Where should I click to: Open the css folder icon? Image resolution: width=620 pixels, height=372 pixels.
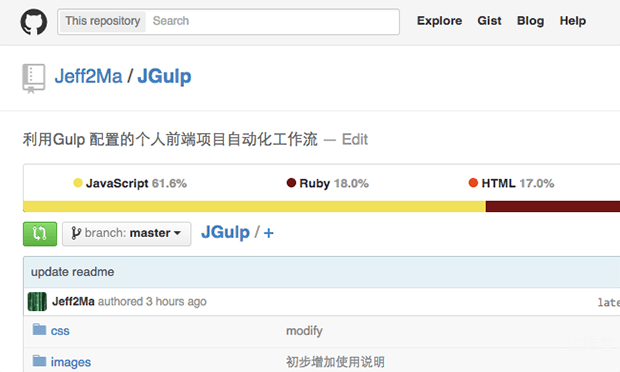pyautogui.click(x=39, y=329)
